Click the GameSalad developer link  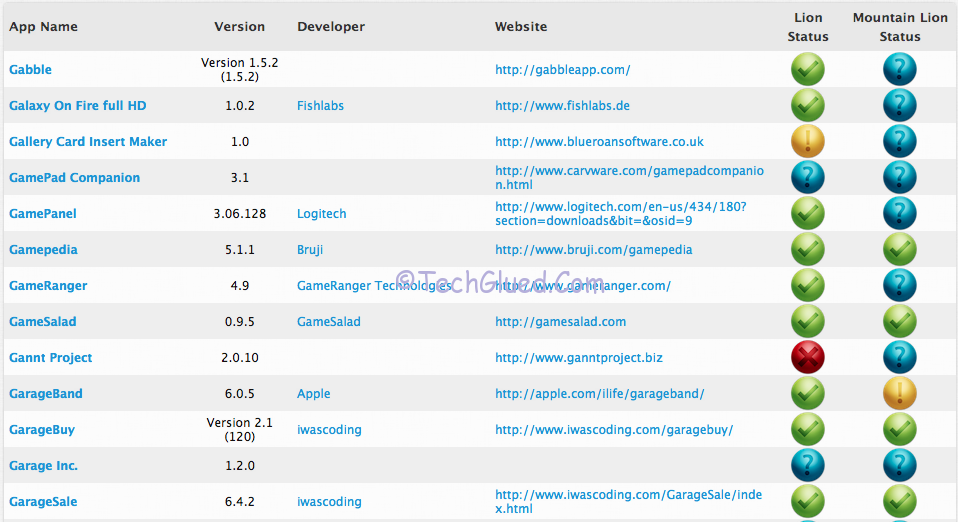point(329,322)
